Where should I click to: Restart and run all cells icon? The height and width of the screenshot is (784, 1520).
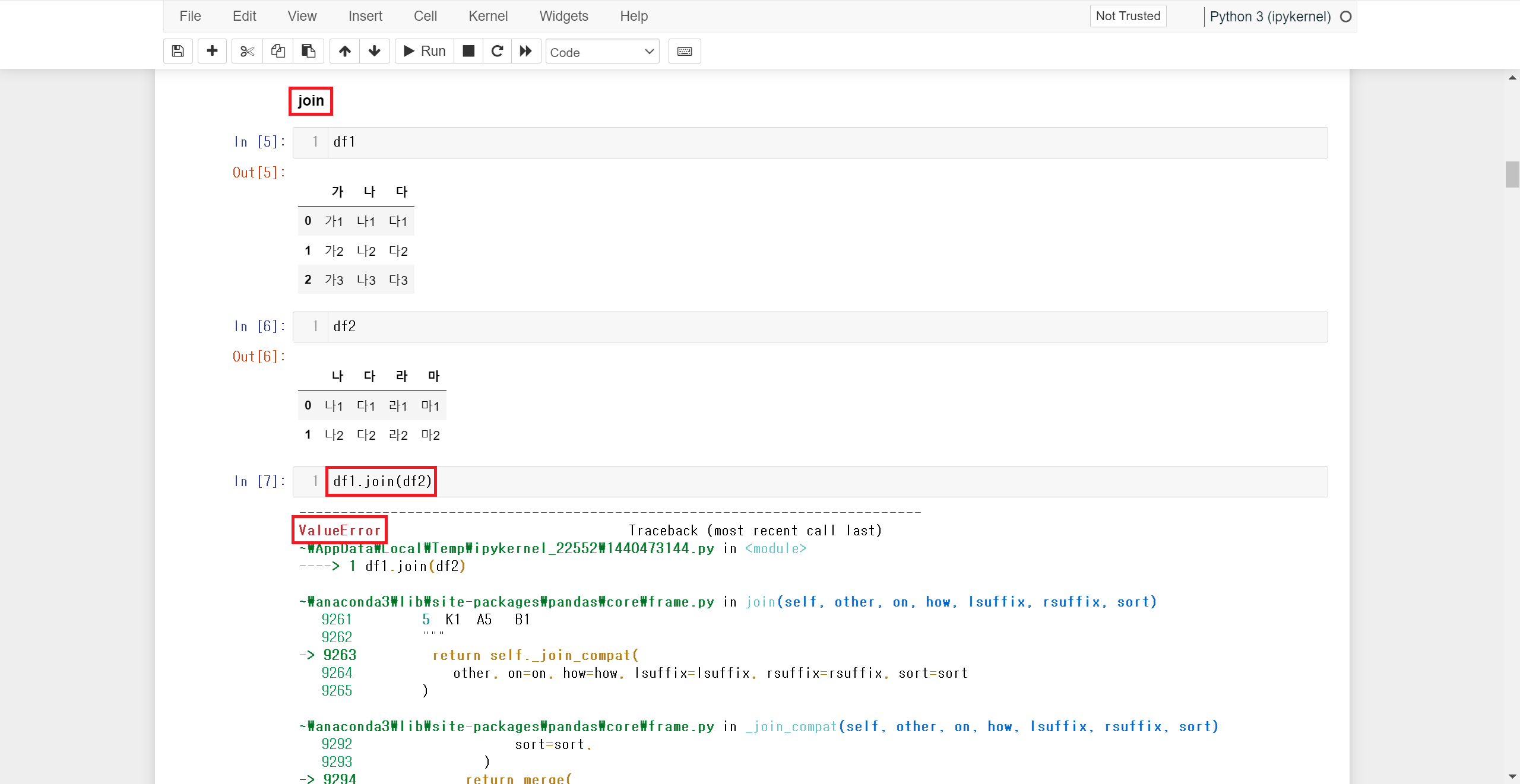[x=526, y=51]
